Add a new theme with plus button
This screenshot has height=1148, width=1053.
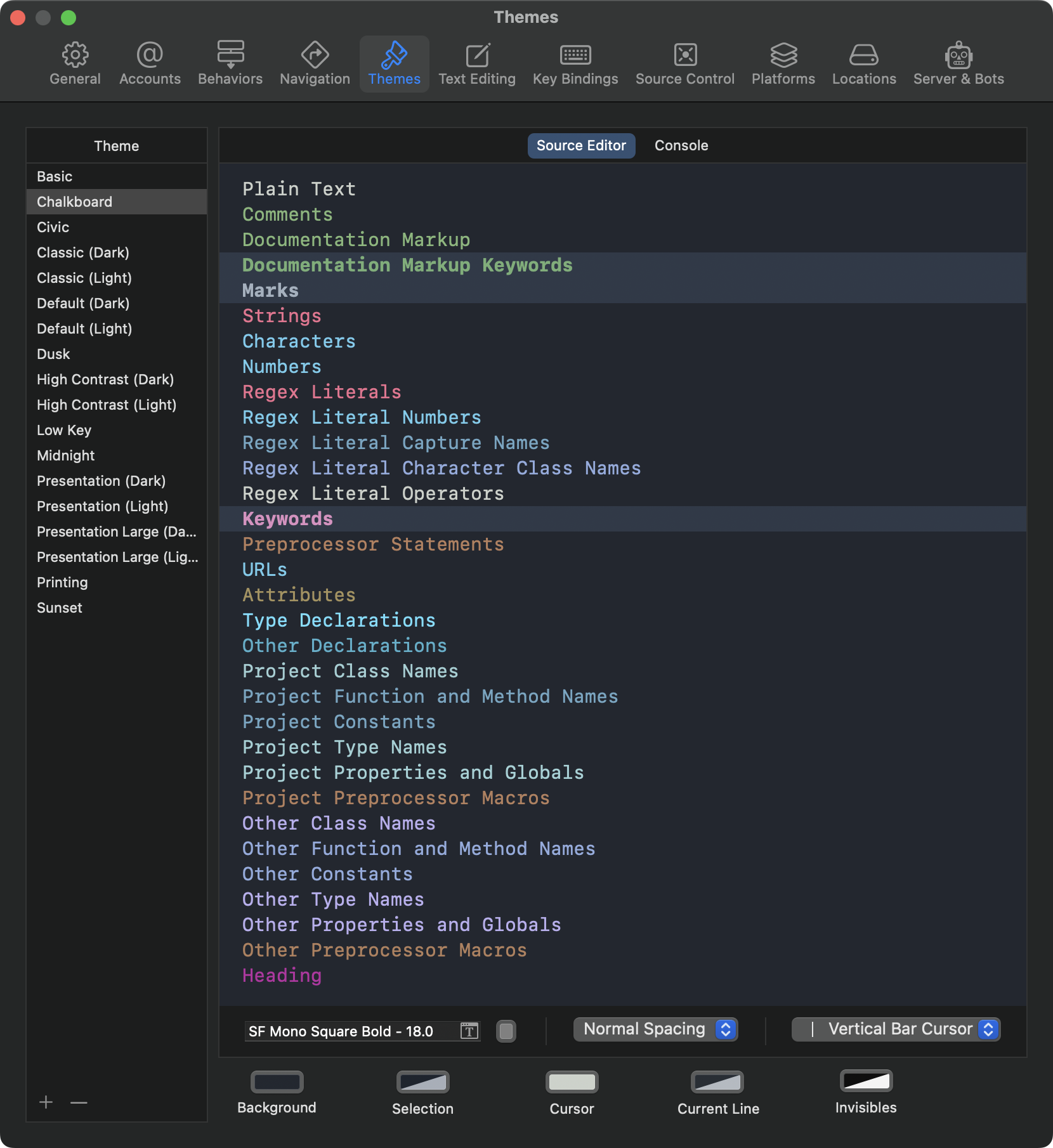click(46, 1102)
